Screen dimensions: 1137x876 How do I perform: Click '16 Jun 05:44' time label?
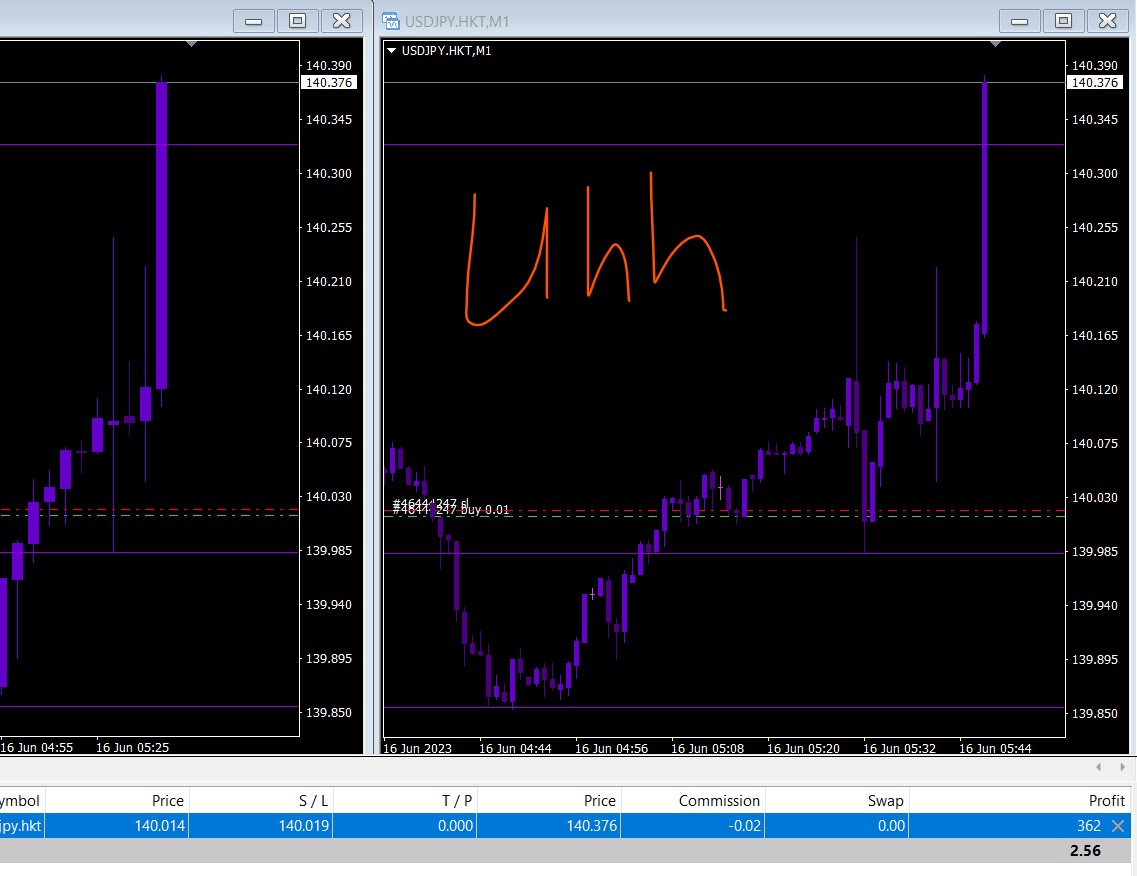(995, 748)
